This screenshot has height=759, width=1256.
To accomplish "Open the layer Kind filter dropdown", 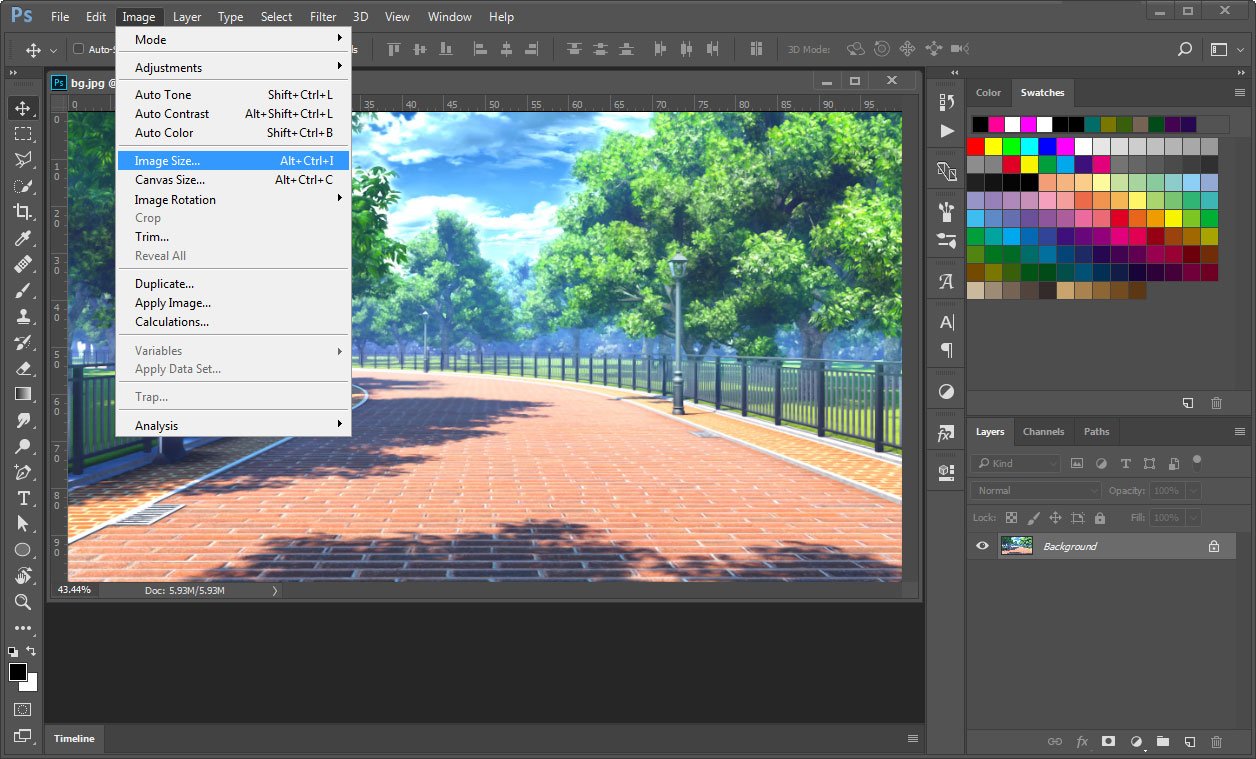I will (x=1015, y=463).
